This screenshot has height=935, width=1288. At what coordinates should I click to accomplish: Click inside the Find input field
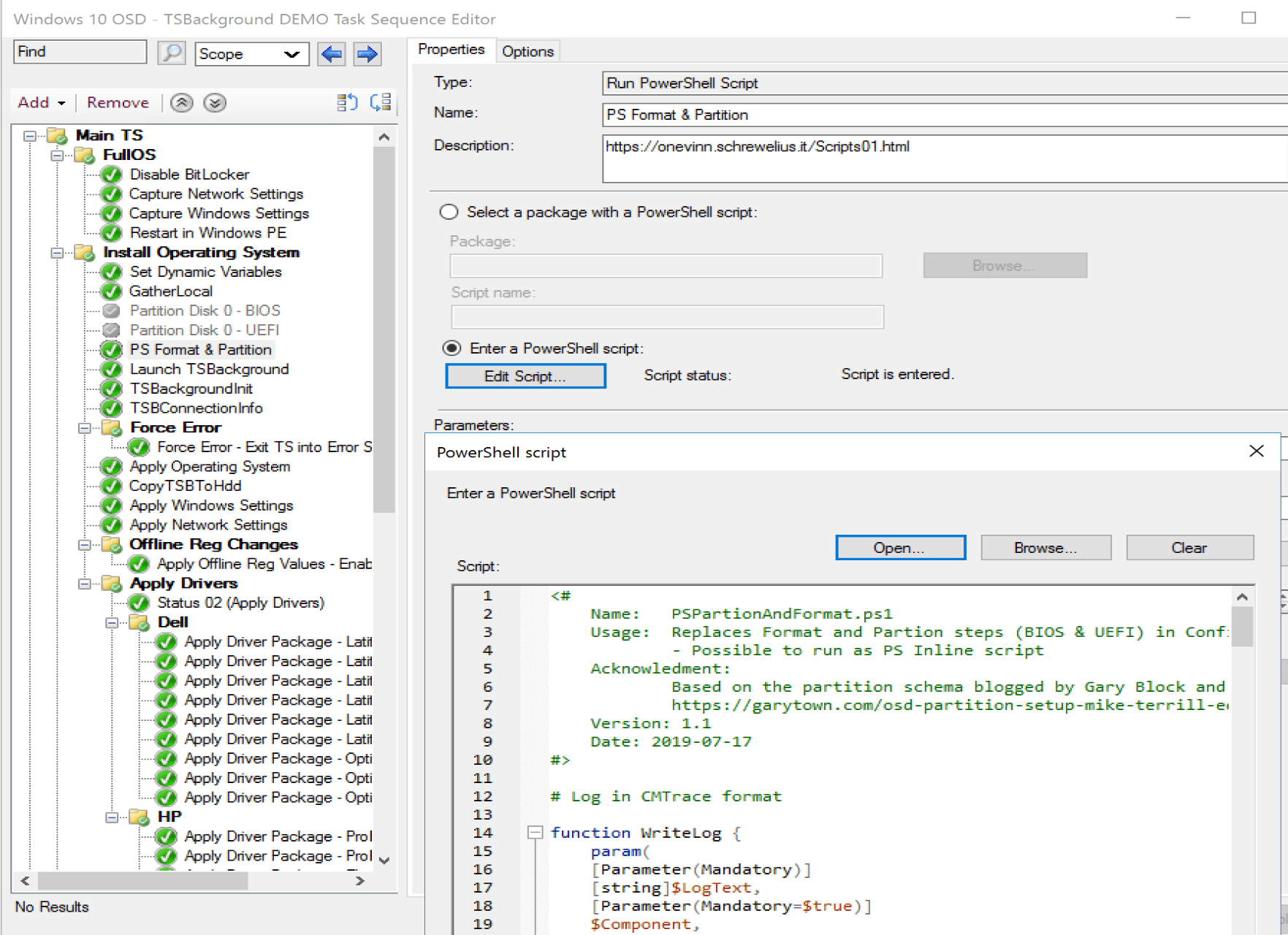[79, 52]
